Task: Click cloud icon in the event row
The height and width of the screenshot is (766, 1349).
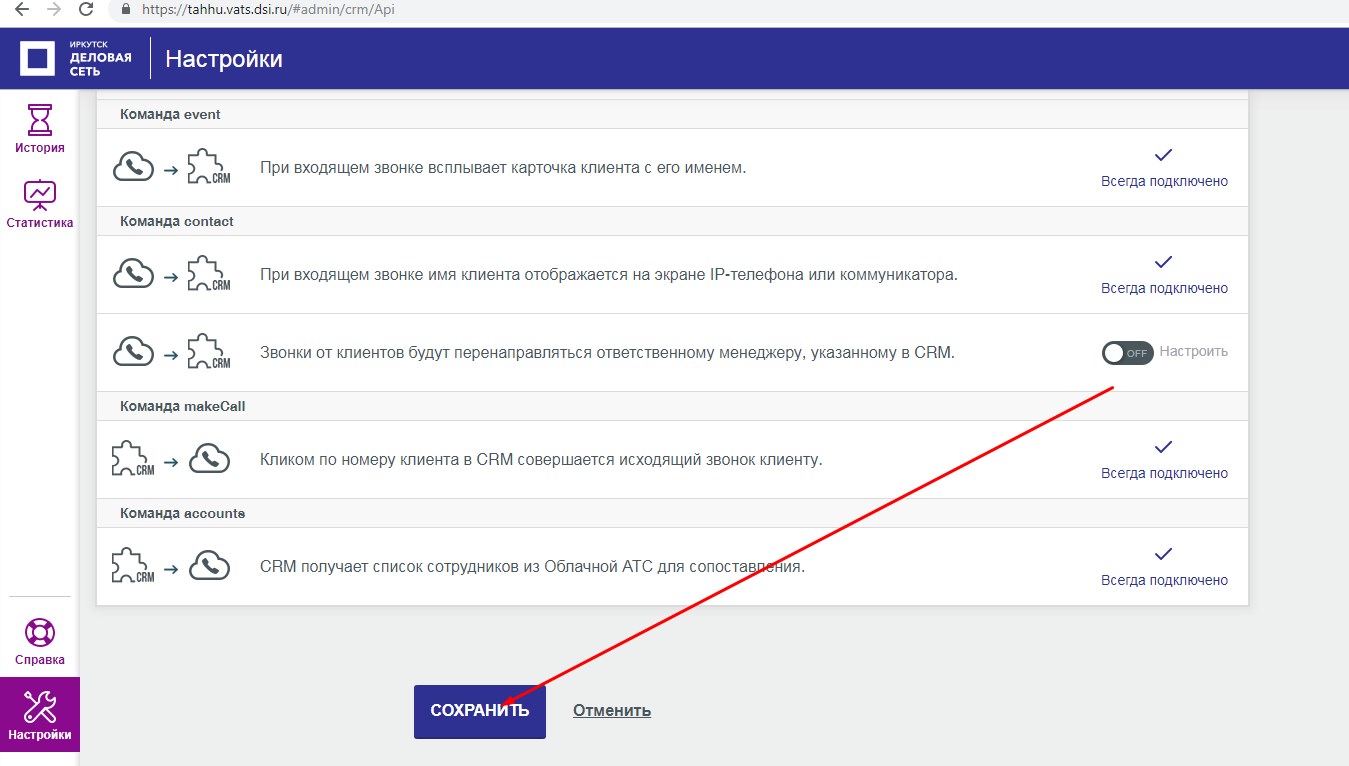Action: (133, 167)
